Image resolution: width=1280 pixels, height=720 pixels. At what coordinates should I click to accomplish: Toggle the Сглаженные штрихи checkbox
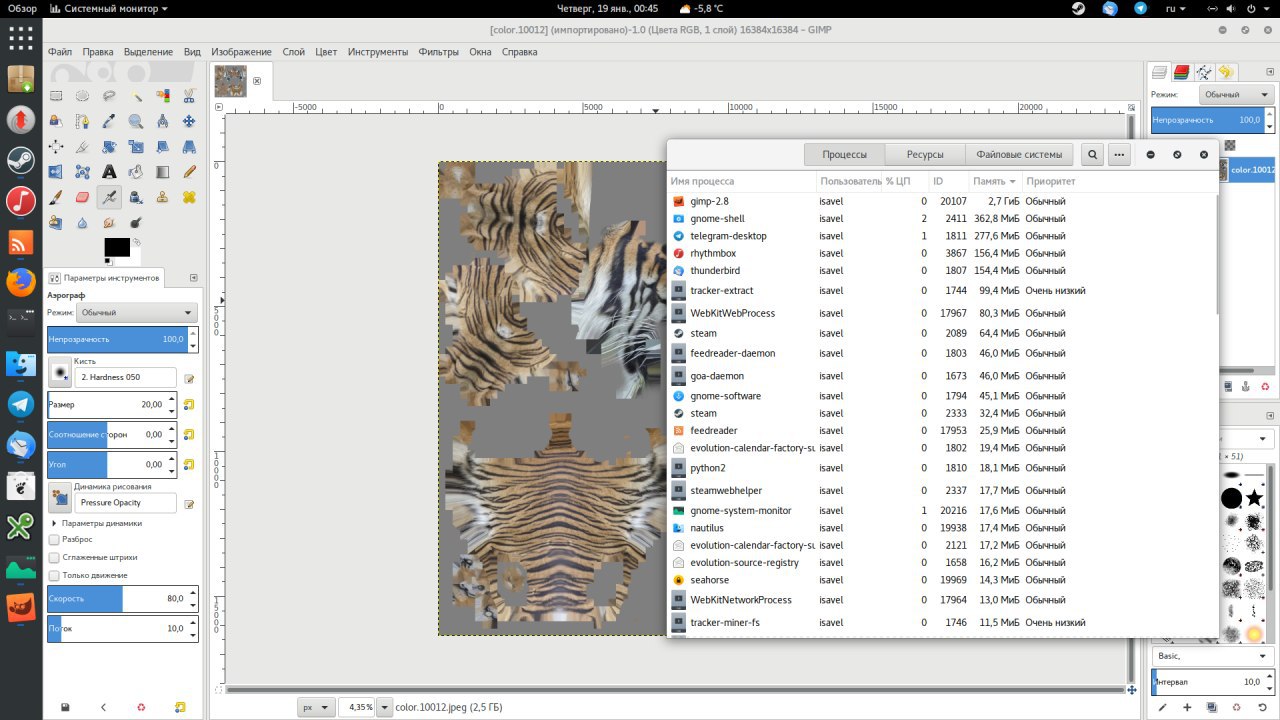[54, 557]
